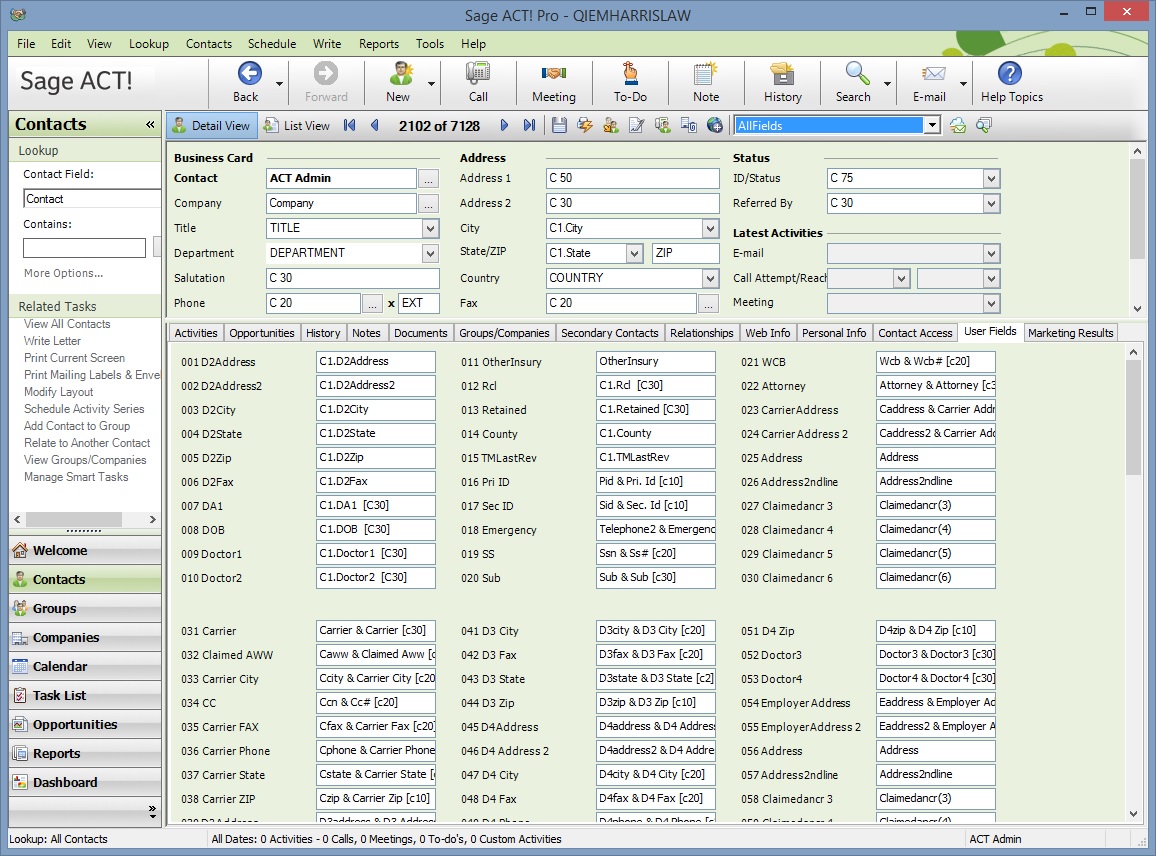Click the Manage Smart Tasks link
Image resolution: width=1156 pixels, height=856 pixels.
tap(76, 477)
